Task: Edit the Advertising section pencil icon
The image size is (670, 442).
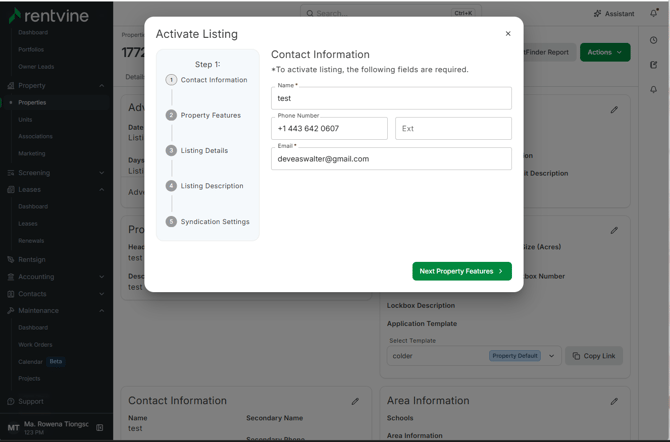Action: click(614, 110)
